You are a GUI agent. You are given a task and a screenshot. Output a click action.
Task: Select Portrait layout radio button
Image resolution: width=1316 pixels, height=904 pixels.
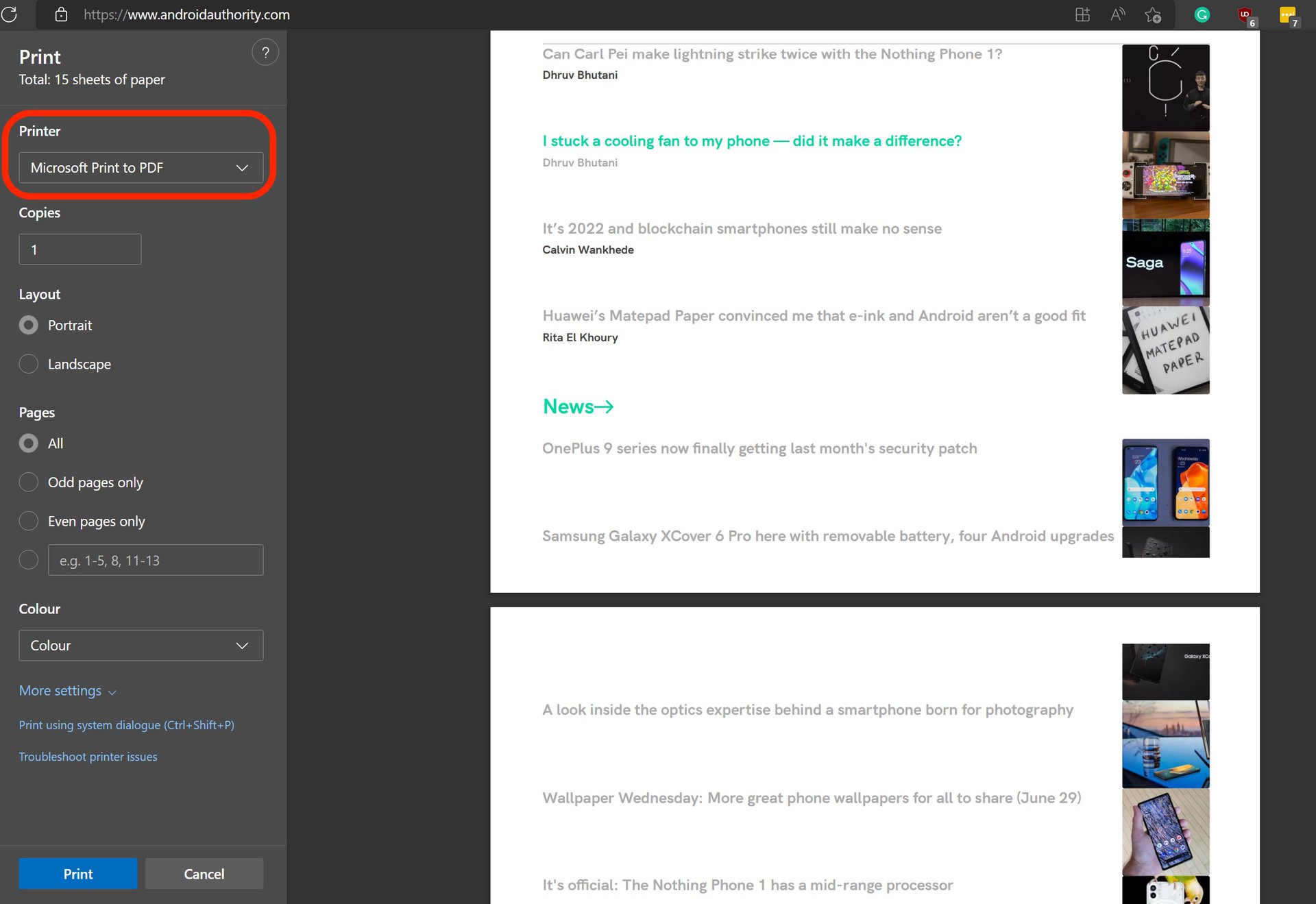tap(29, 325)
